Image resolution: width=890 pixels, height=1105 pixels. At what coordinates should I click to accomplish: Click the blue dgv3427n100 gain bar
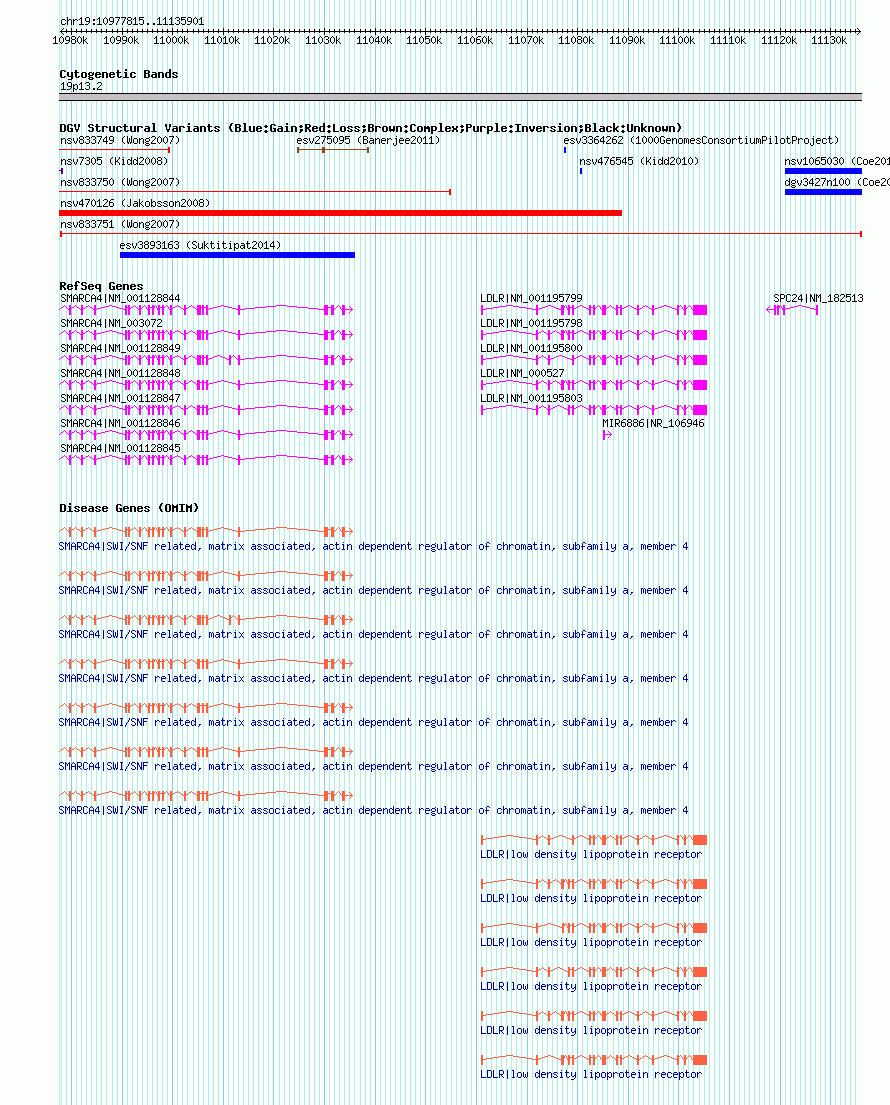(823, 192)
